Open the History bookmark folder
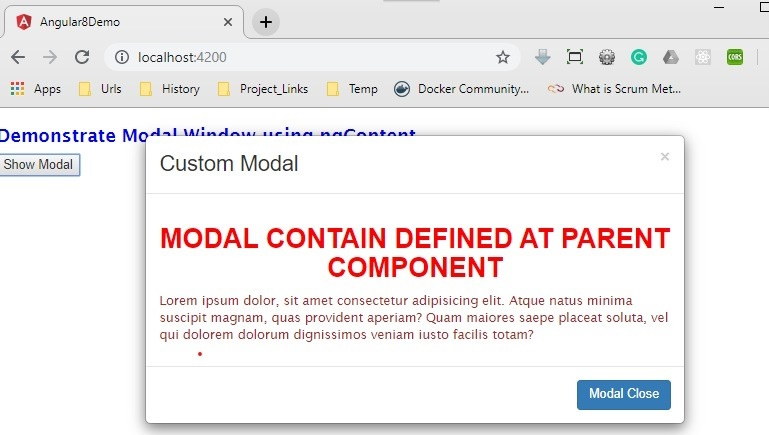 click(170, 89)
